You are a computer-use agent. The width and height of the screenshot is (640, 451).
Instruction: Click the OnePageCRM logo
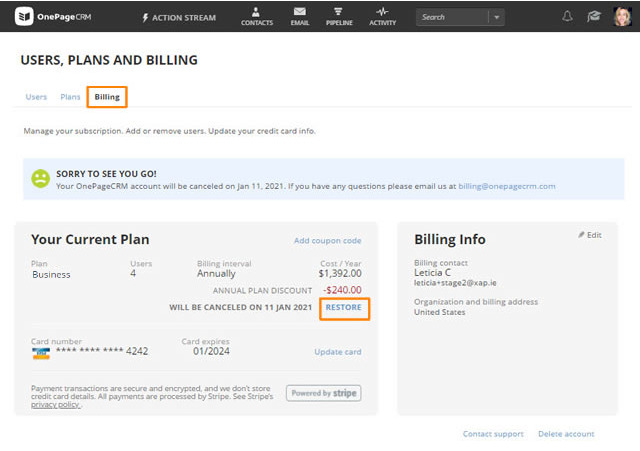tap(53, 17)
